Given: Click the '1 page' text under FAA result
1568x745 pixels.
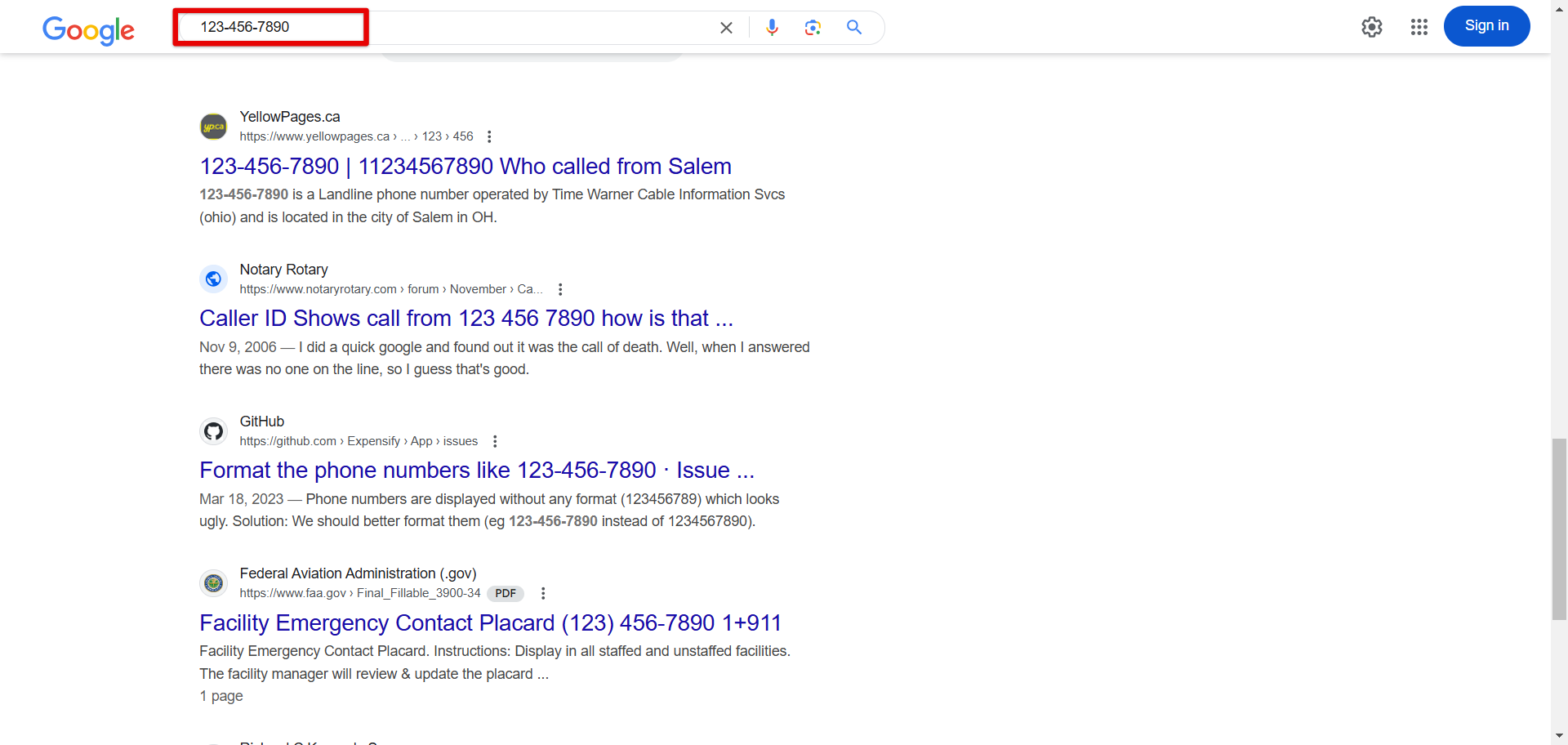Looking at the screenshot, I should point(221,696).
